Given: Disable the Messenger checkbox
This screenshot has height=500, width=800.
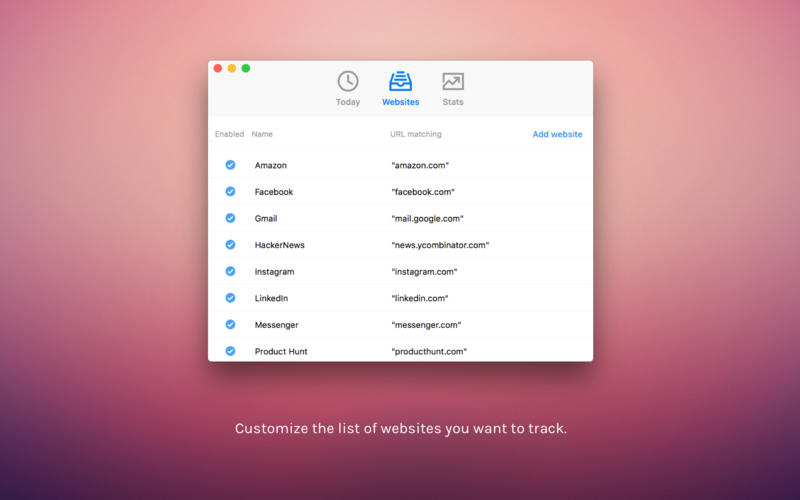Looking at the screenshot, I should coord(231,324).
